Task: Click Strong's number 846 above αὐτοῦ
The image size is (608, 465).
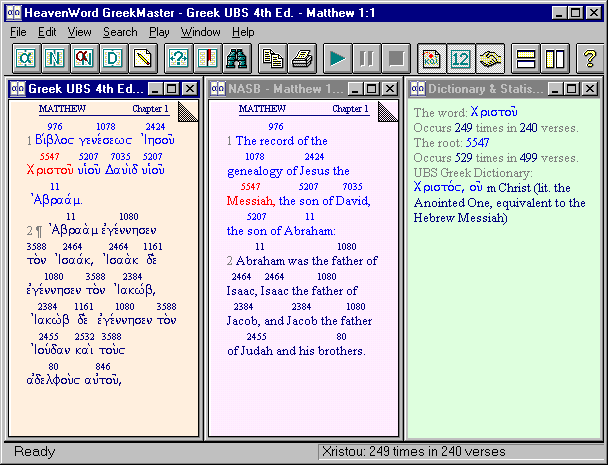Action: coord(103,366)
